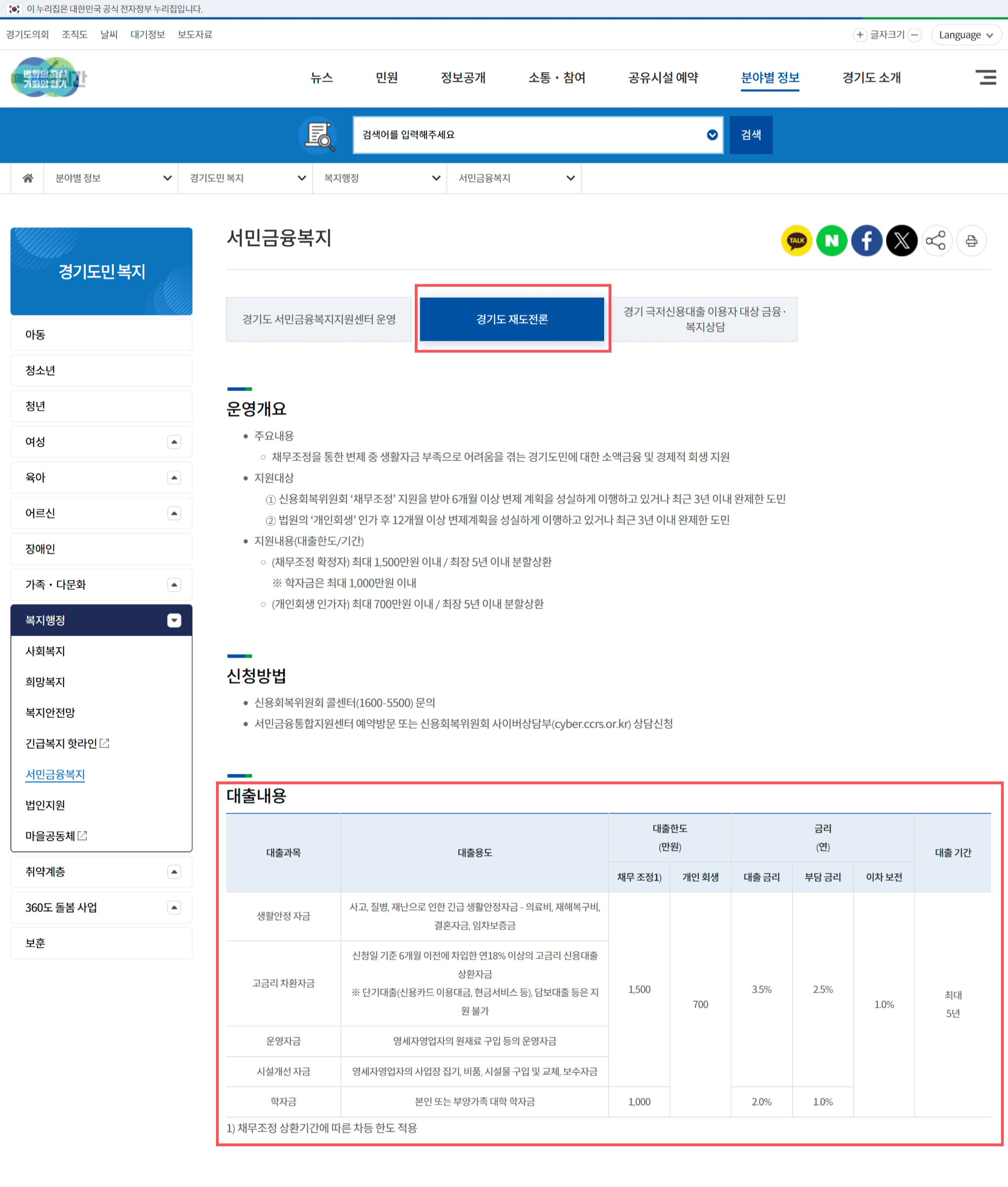Click the 검색 search button
Image resolution: width=1008 pixels, height=1187 pixels.
750,135
